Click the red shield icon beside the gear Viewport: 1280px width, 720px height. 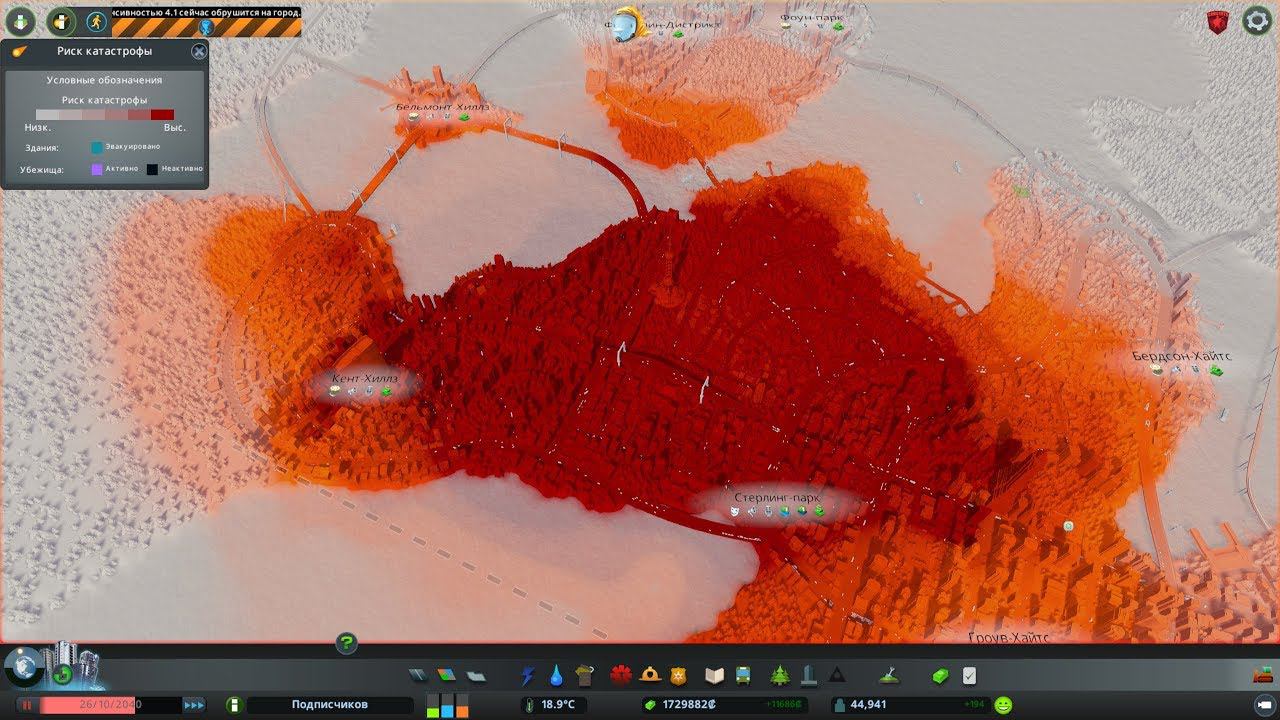point(1218,22)
